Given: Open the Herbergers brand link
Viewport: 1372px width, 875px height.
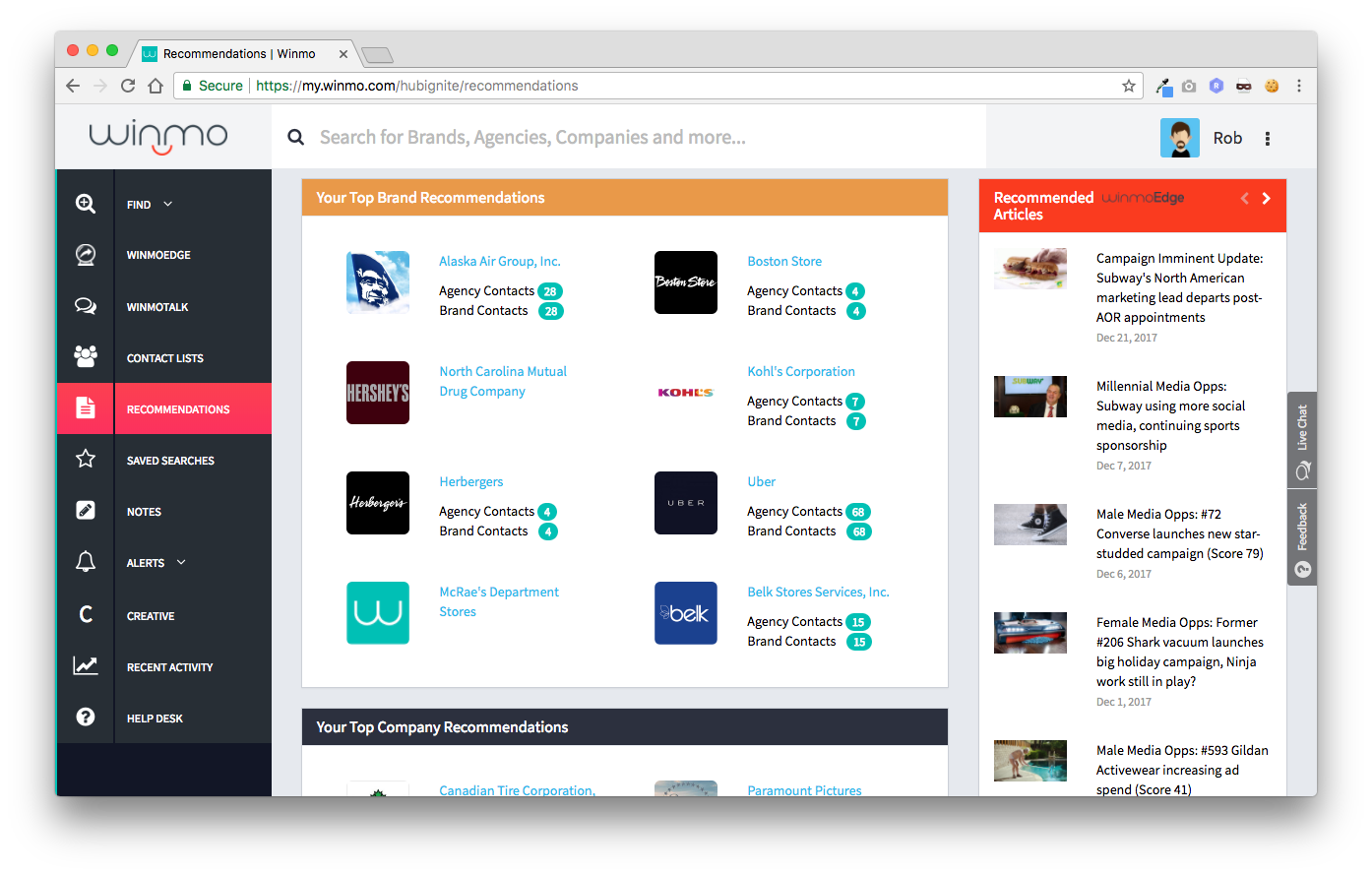Looking at the screenshot, I should point(471,481).
